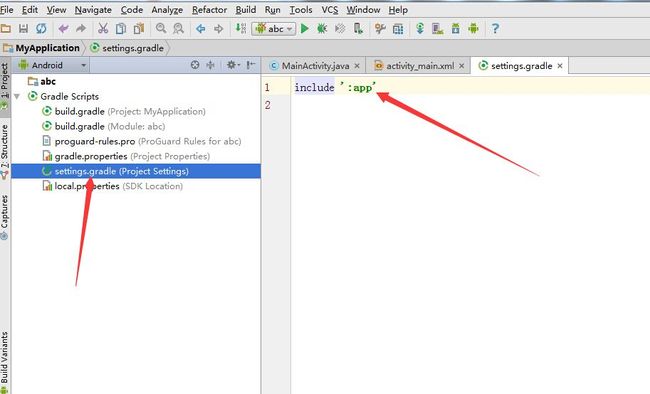The width and height of the screenshot is (650, 394).
Task: Click the Cut scissors icon
Action: pyautogui.click(x=103, y=29)
